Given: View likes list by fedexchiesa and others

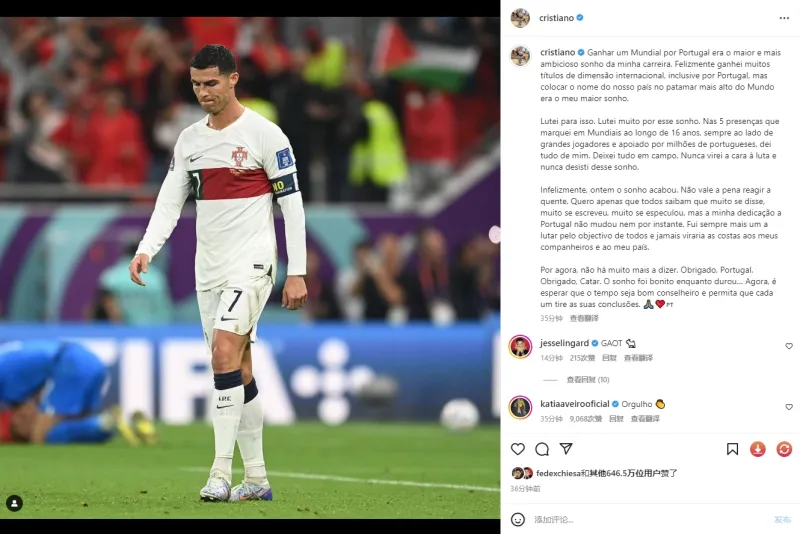Looking at the screenshot, I should (607, 473).
